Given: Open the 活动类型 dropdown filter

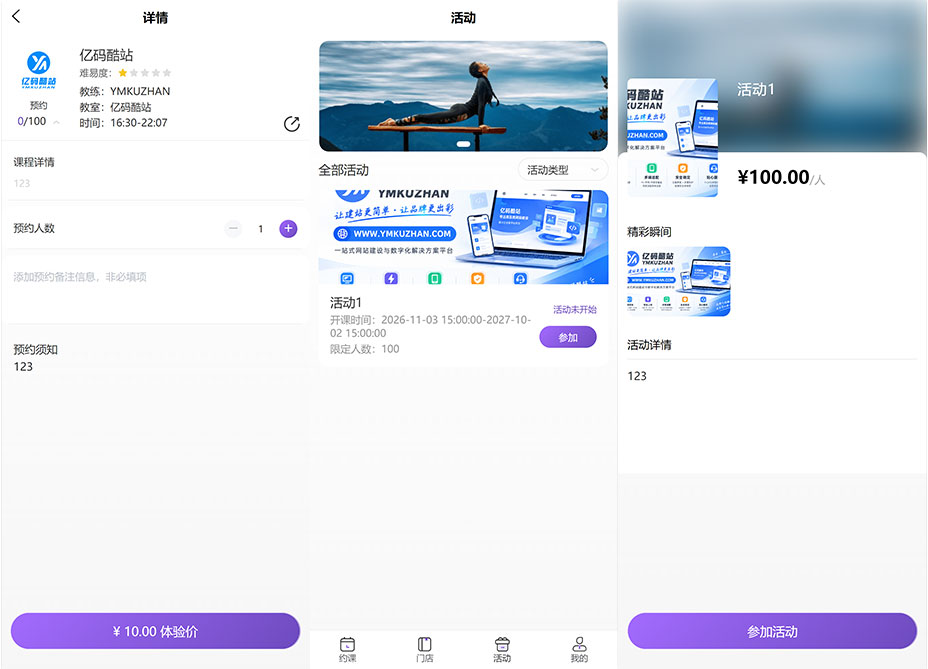Looking at the screenshot, I should (563, 170).
